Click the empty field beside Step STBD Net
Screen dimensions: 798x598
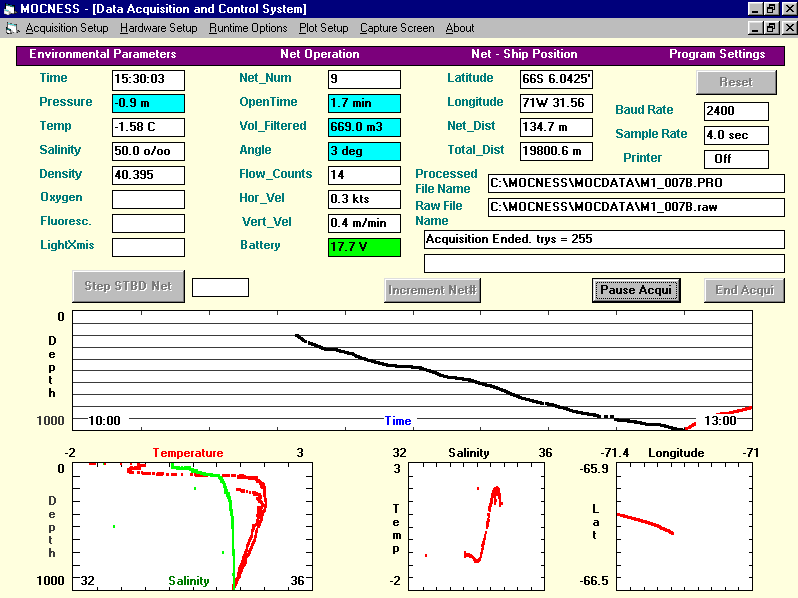(220, 288)
